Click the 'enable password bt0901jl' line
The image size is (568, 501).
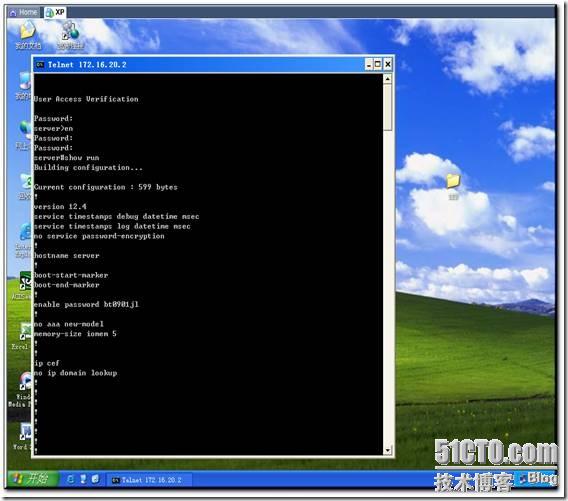pyautogui.click(x=86, y=305)
